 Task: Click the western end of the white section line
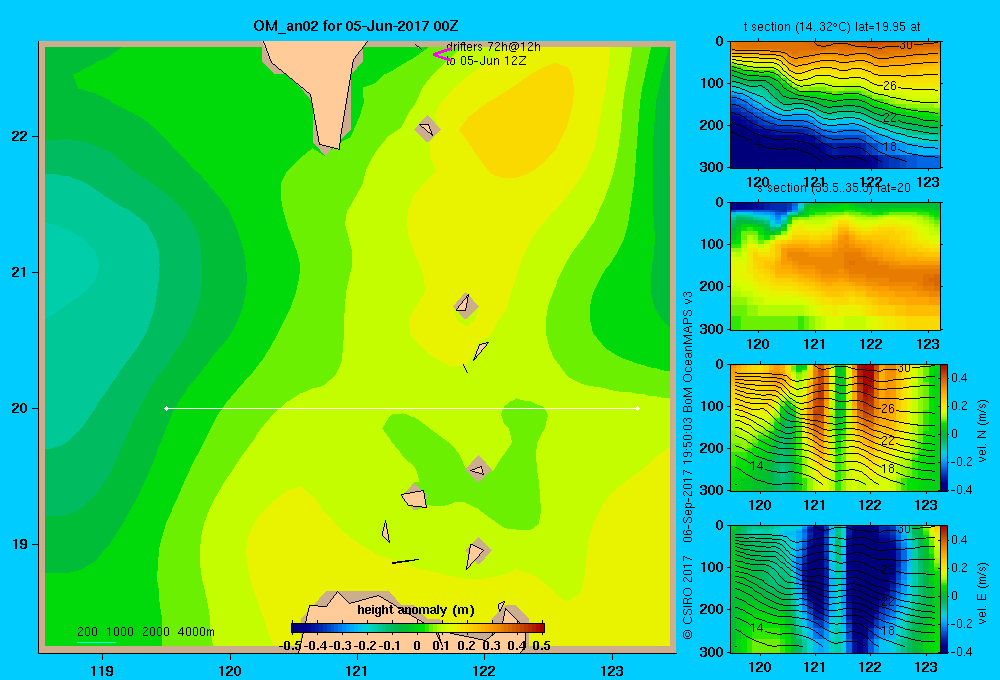pos(166,408)
